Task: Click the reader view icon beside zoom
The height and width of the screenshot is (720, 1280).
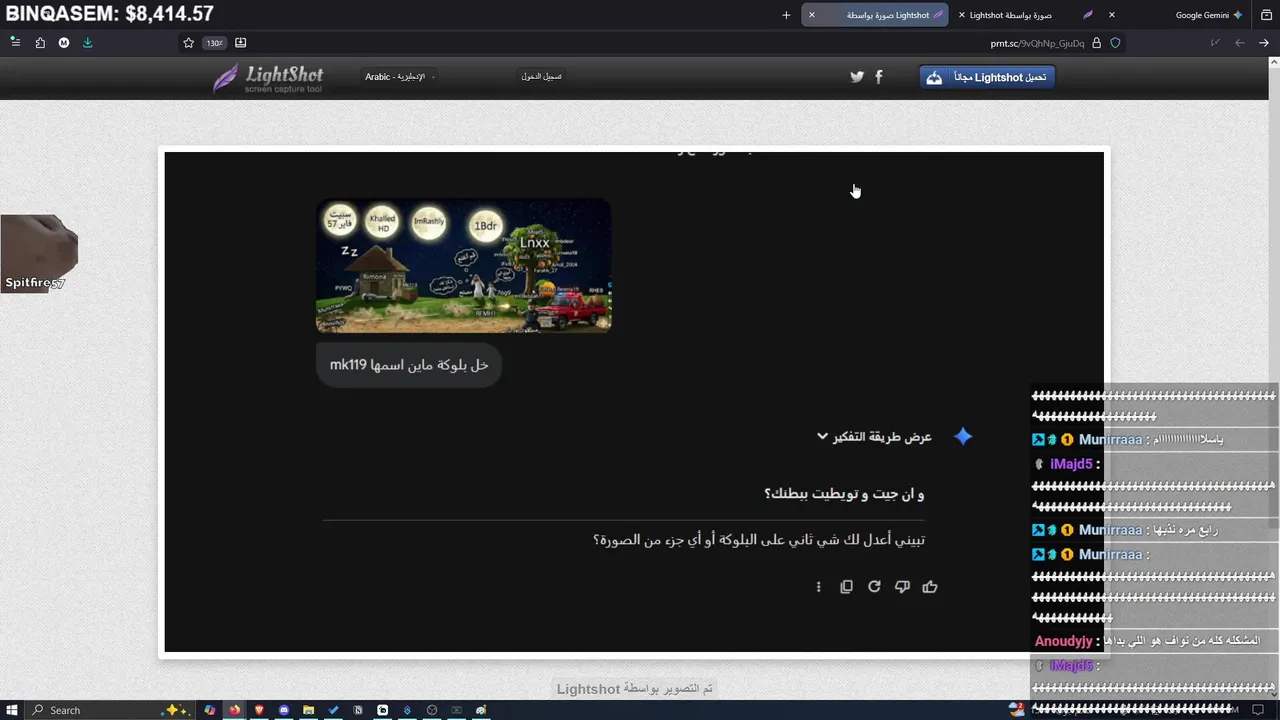Action: [240, 43]
